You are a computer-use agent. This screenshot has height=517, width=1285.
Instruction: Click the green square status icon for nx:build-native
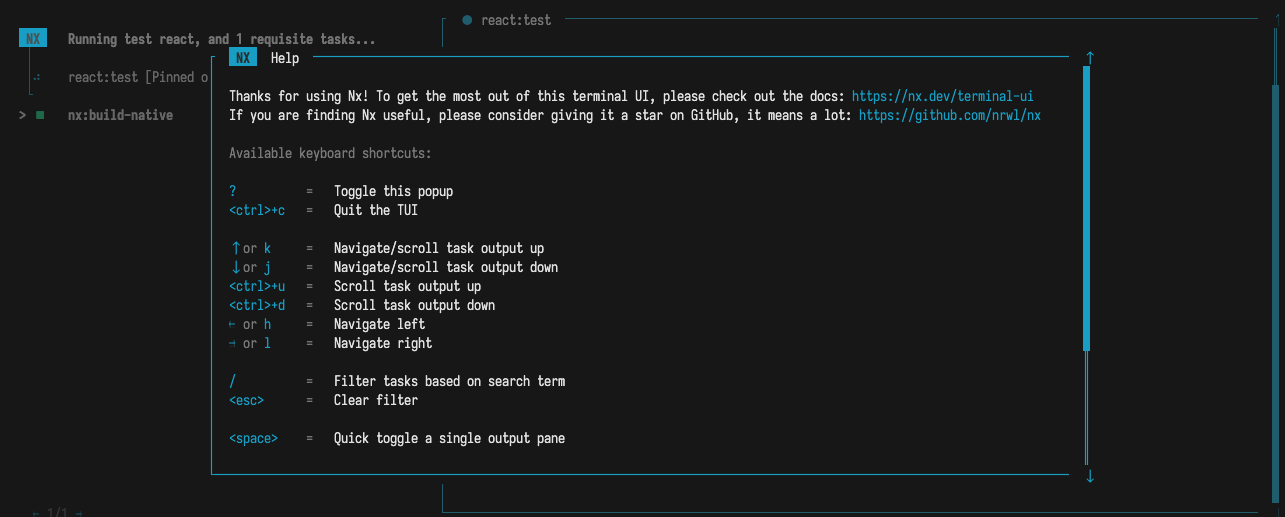(x=40, y=115)
